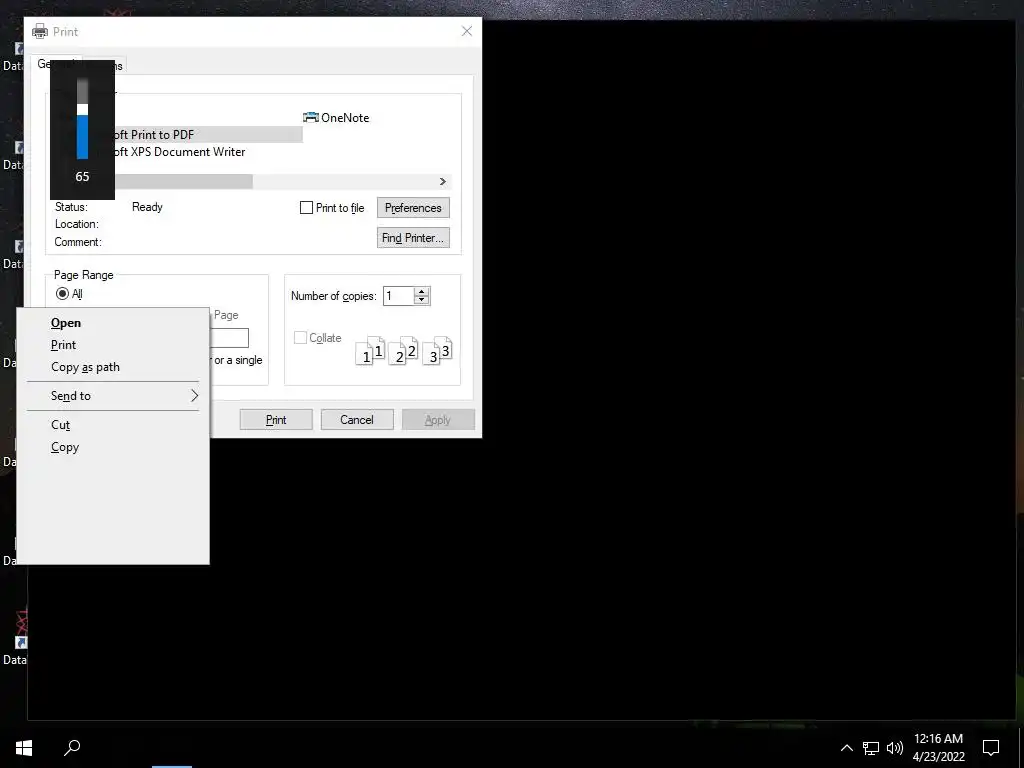The image size is (1024, 768).
Task: Select the All page range radio button
Action: 62,294
